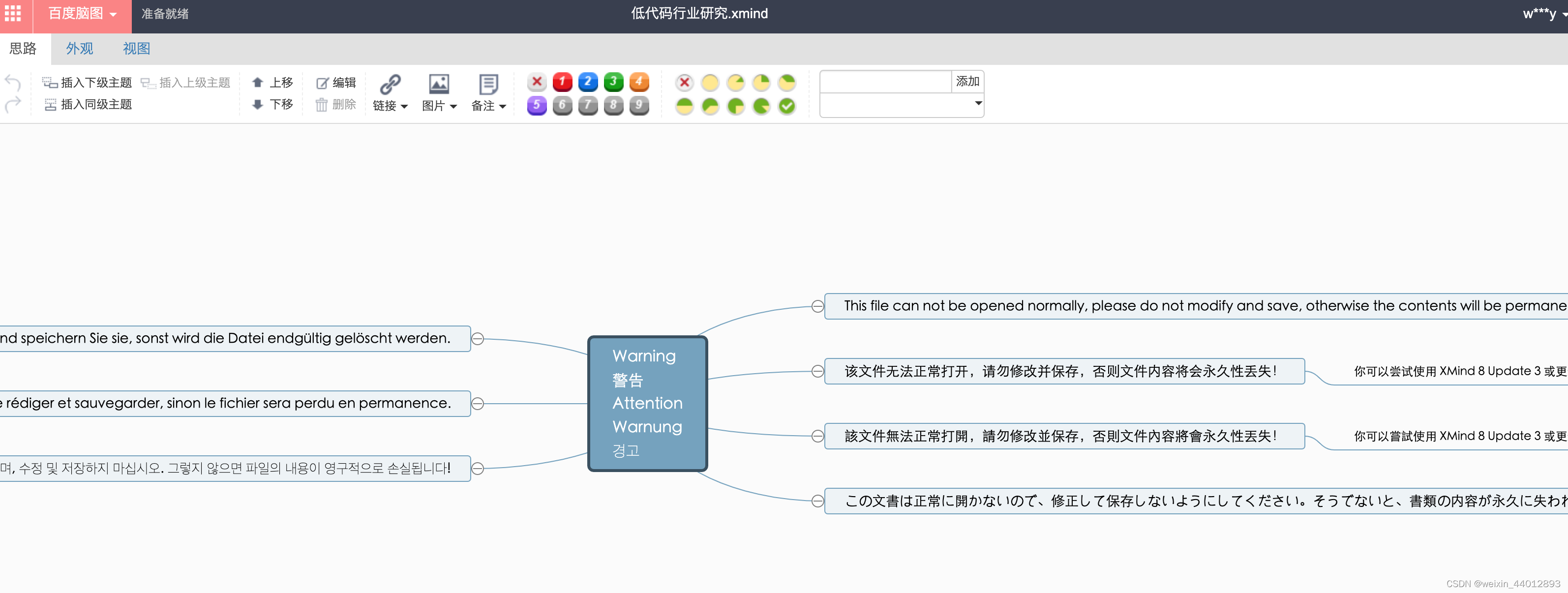Viewport: 1568px width, 593px height.
Task: Collapse the Korean warning node on left
Action: pyautogui.click(x=478, y=468)
